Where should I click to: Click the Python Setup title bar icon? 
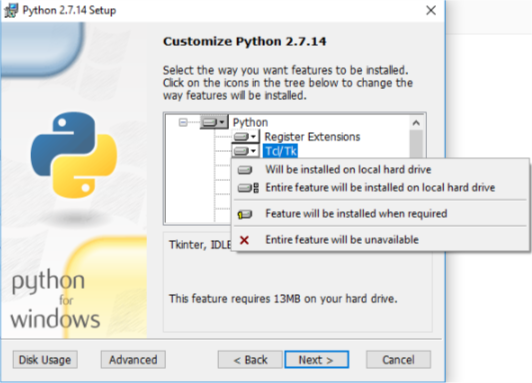[11, 11]
